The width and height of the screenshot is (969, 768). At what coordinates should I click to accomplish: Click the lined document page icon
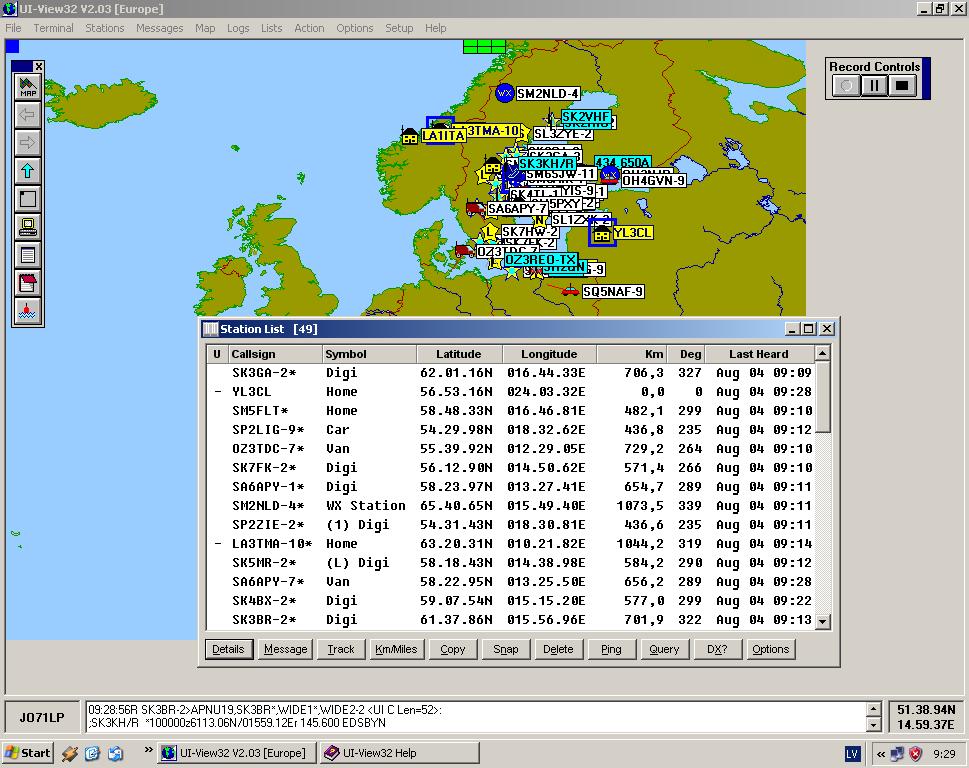(x=27, y=255)
